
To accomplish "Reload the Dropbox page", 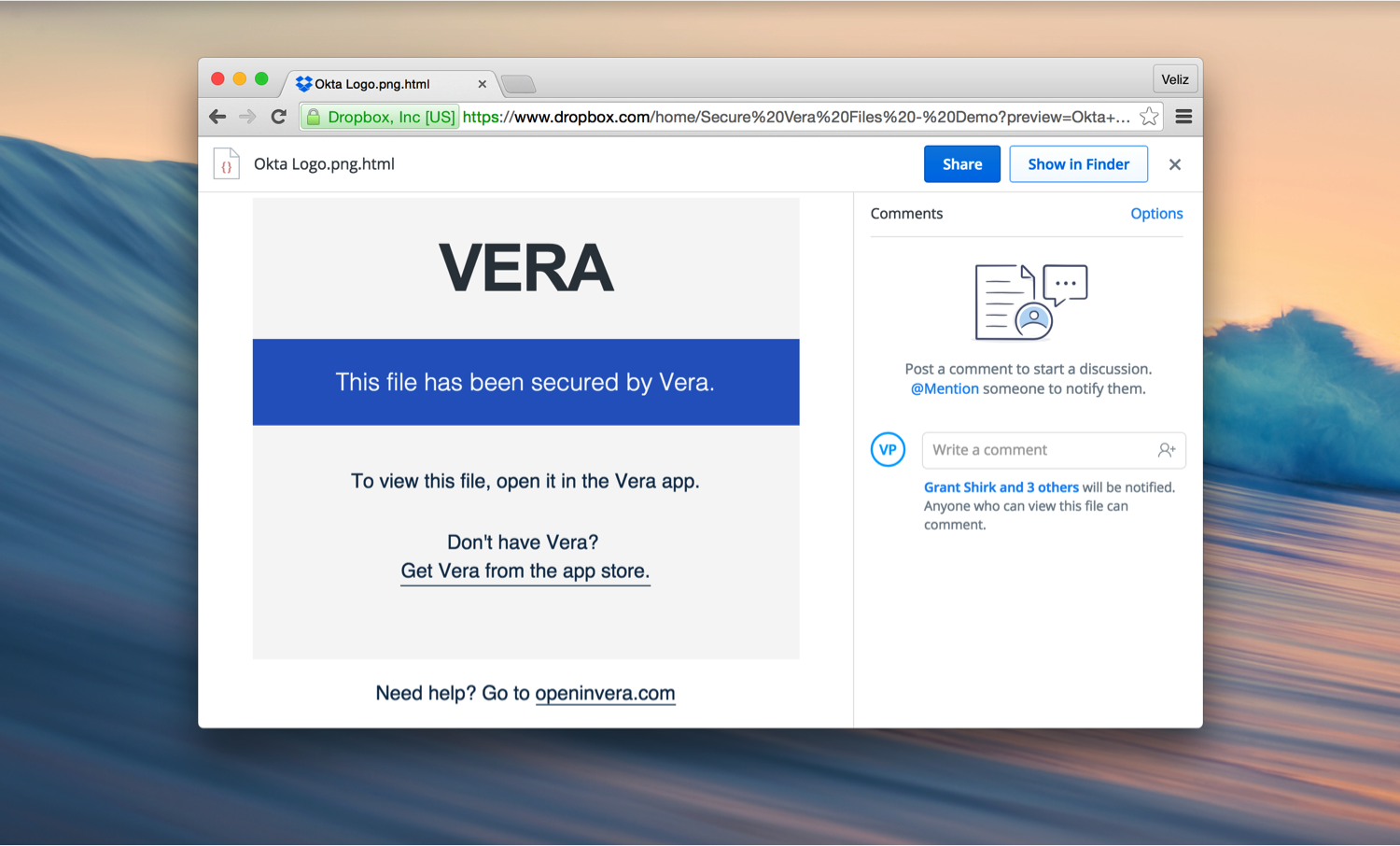I will coord(278,117).
